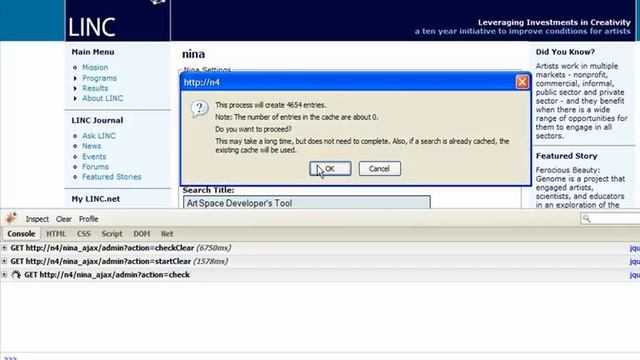
Task: Switch to the HTML tab
Action: (x=56, y=233)
